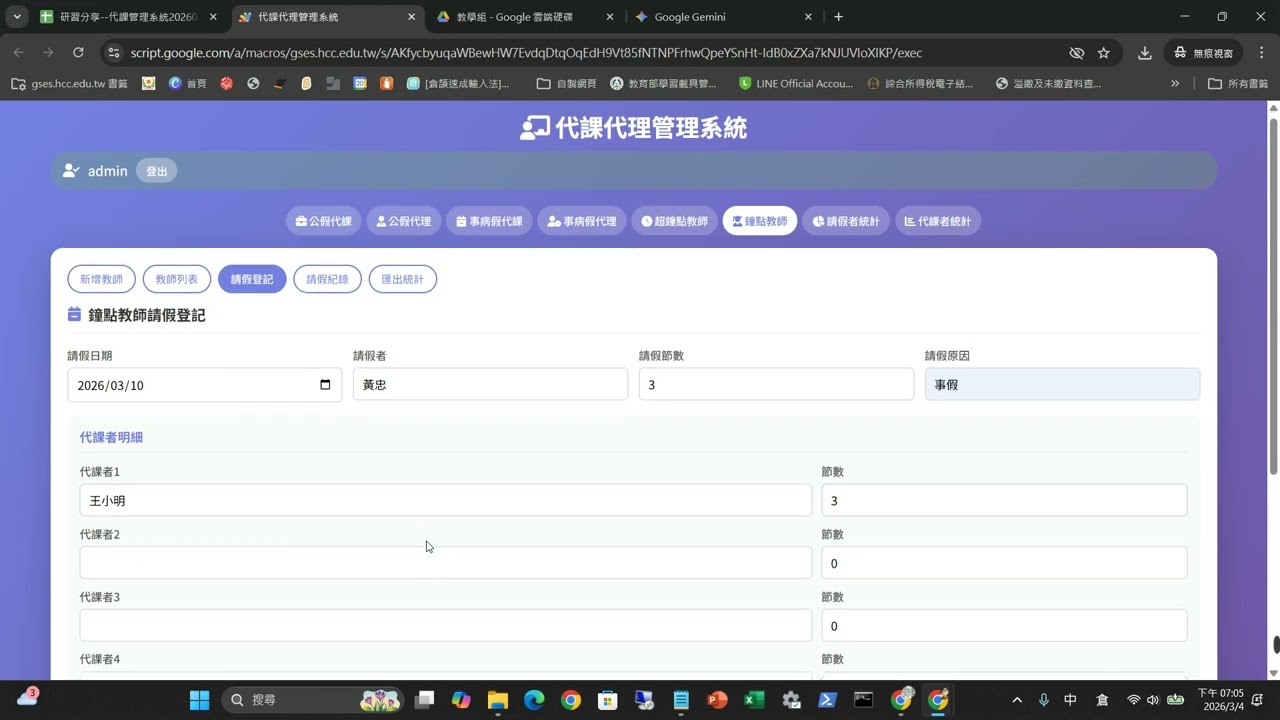Click the page vertical scrollbar
Viewport: 1280px width, 720px height.
(1273, 295)
